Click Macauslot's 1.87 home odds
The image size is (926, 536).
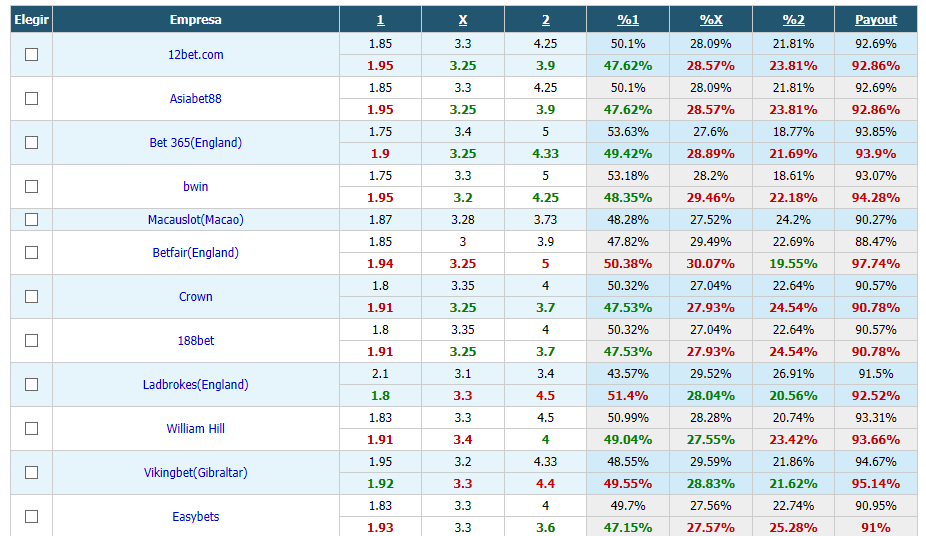380,220
